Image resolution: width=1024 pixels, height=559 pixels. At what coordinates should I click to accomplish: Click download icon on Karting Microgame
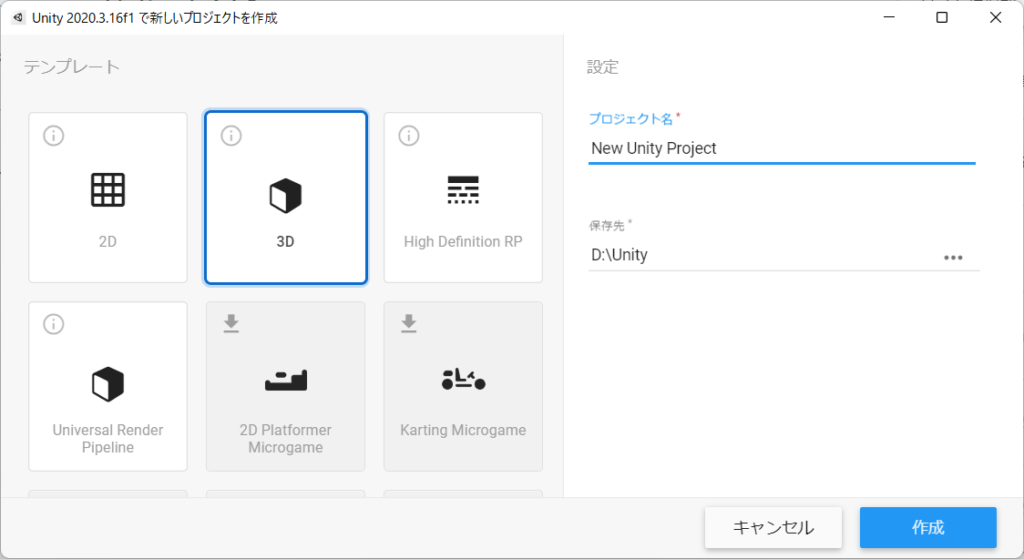click(x=408, y=324)
